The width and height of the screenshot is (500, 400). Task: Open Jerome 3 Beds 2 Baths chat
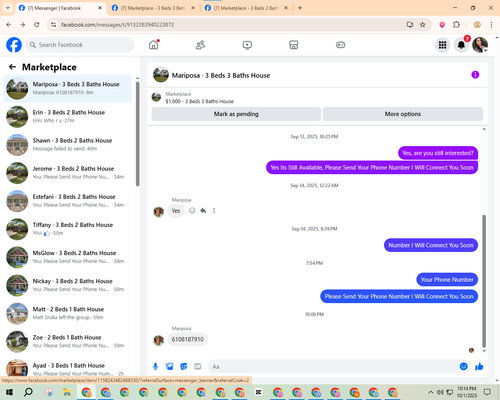coord(67,173)
